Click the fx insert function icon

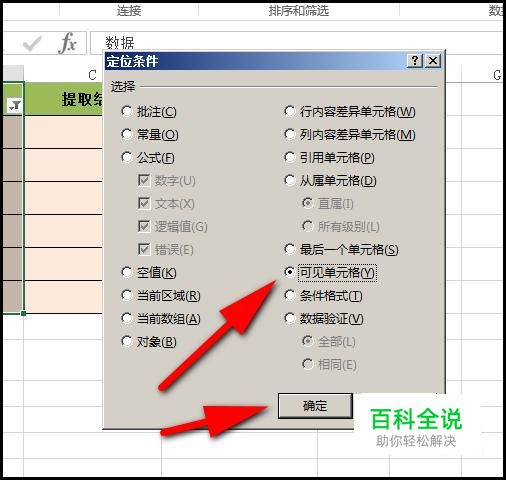pyautogui.click(x=67, y=43)
